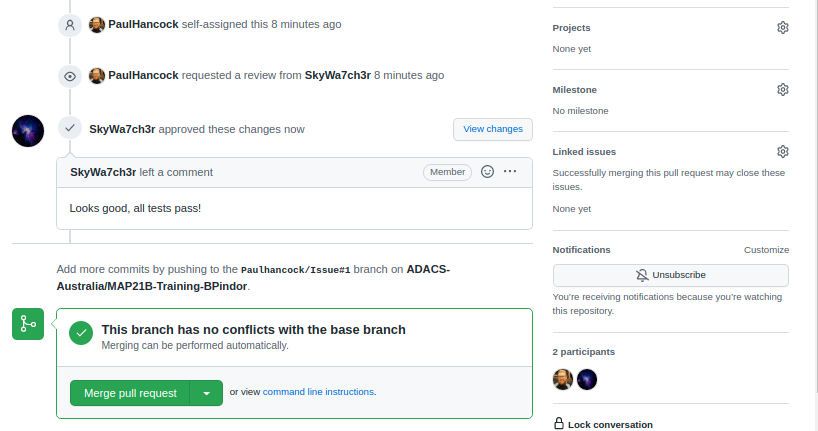Click the View changes button
The height and width of the screenshot is (431, 818).
493,129
